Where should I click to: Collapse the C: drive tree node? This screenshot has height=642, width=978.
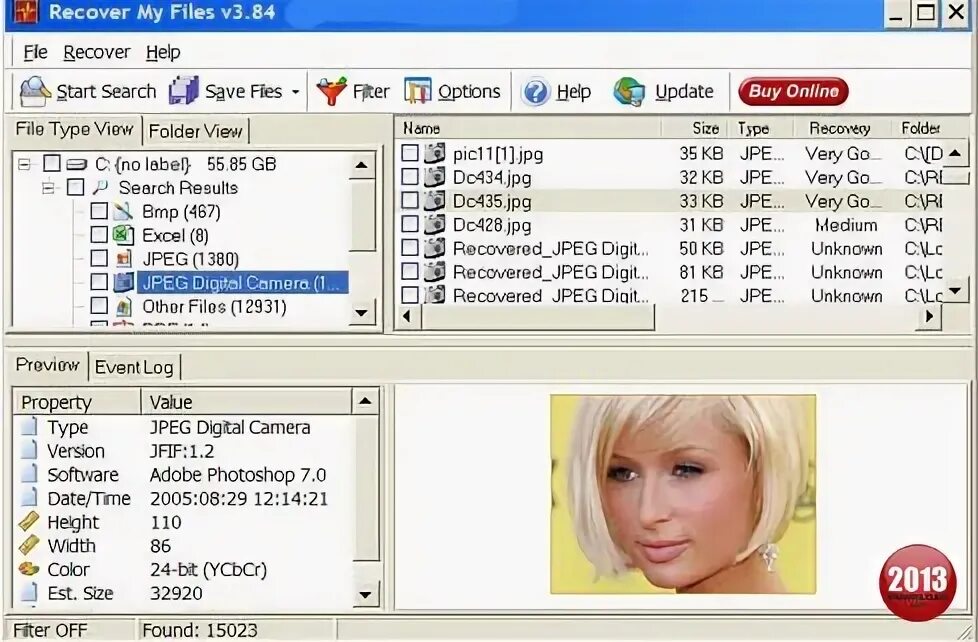tap(24, 165)
